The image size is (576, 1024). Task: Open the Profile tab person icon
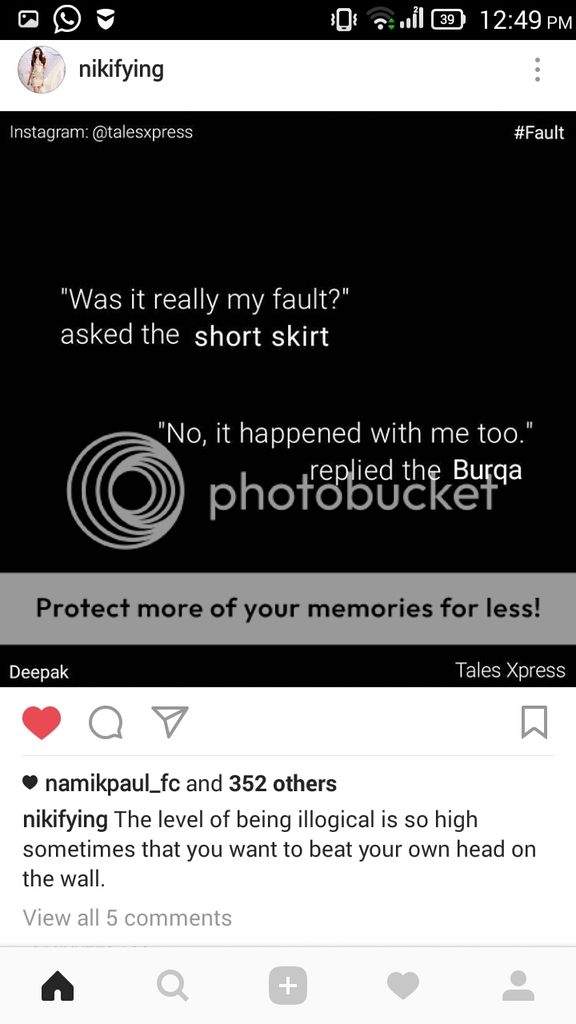(519, 985)
